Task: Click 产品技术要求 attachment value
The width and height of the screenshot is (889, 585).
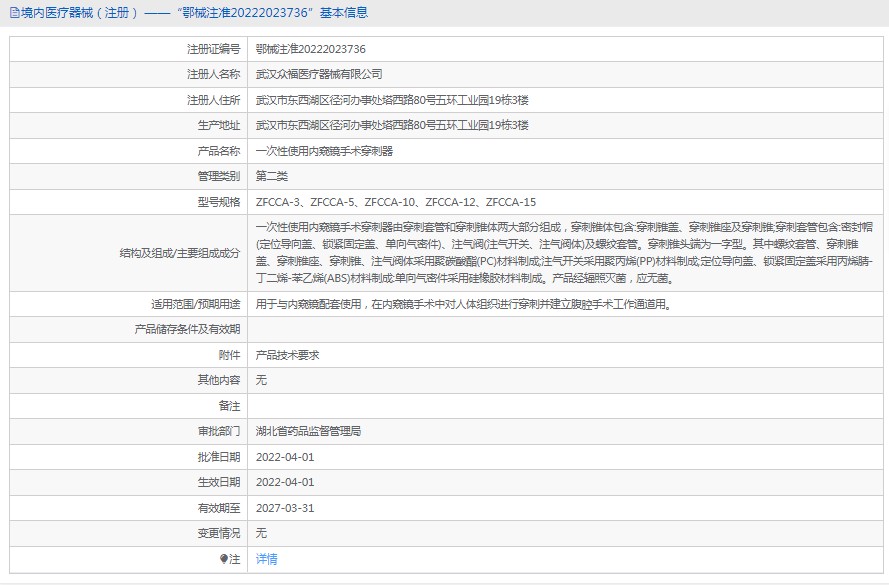Action: pos(287,355)
